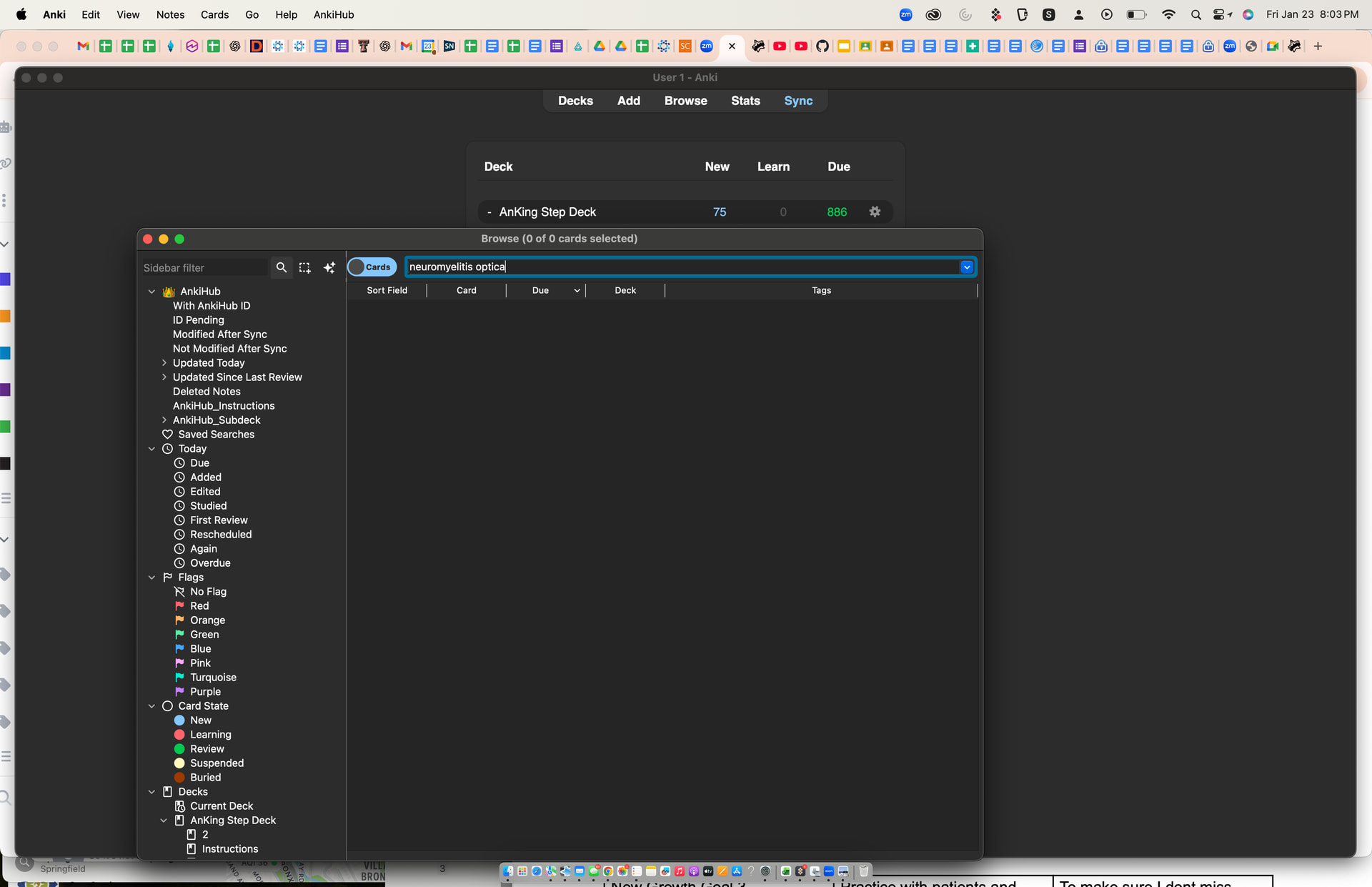Expand the Updated Today tree item
The image size is (1372, 887).
coord(164,363)
